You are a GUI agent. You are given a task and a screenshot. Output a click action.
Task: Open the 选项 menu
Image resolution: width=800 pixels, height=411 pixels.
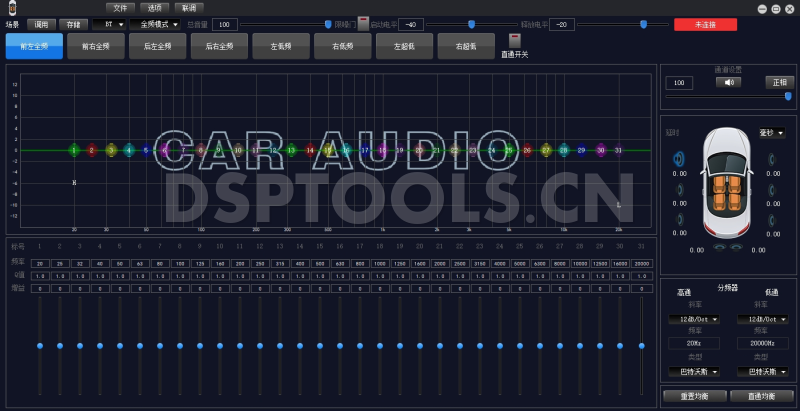[155, 8]
